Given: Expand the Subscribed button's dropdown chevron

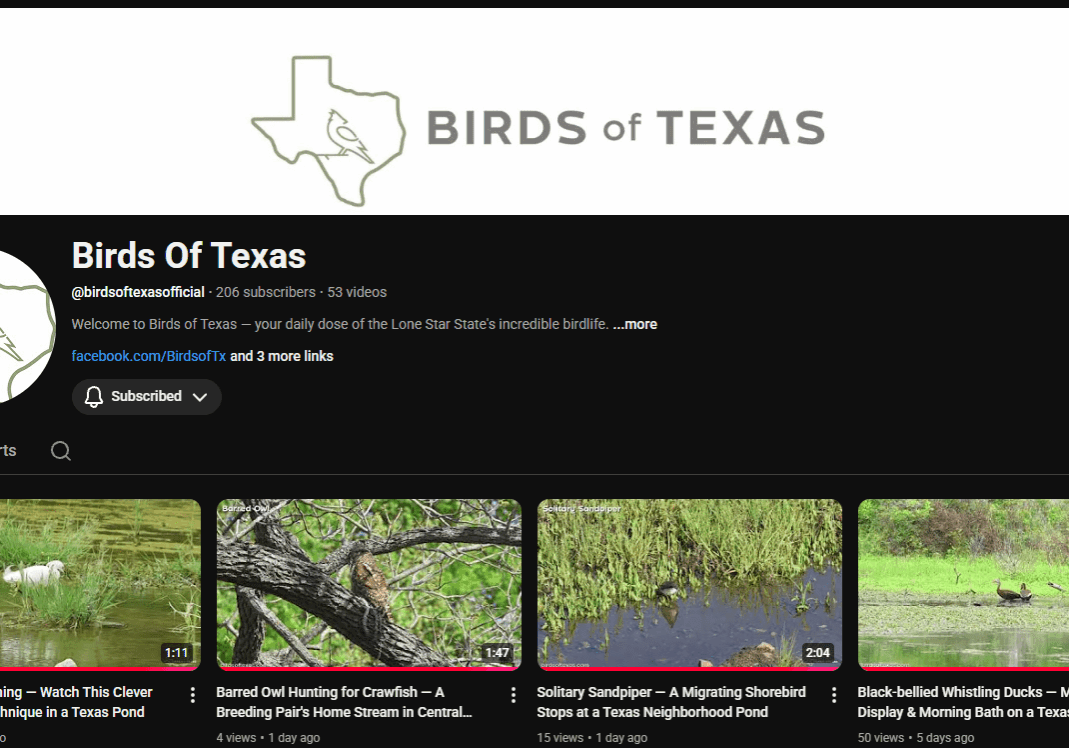Looking at the screenshot, I should (x=200, y=397).
